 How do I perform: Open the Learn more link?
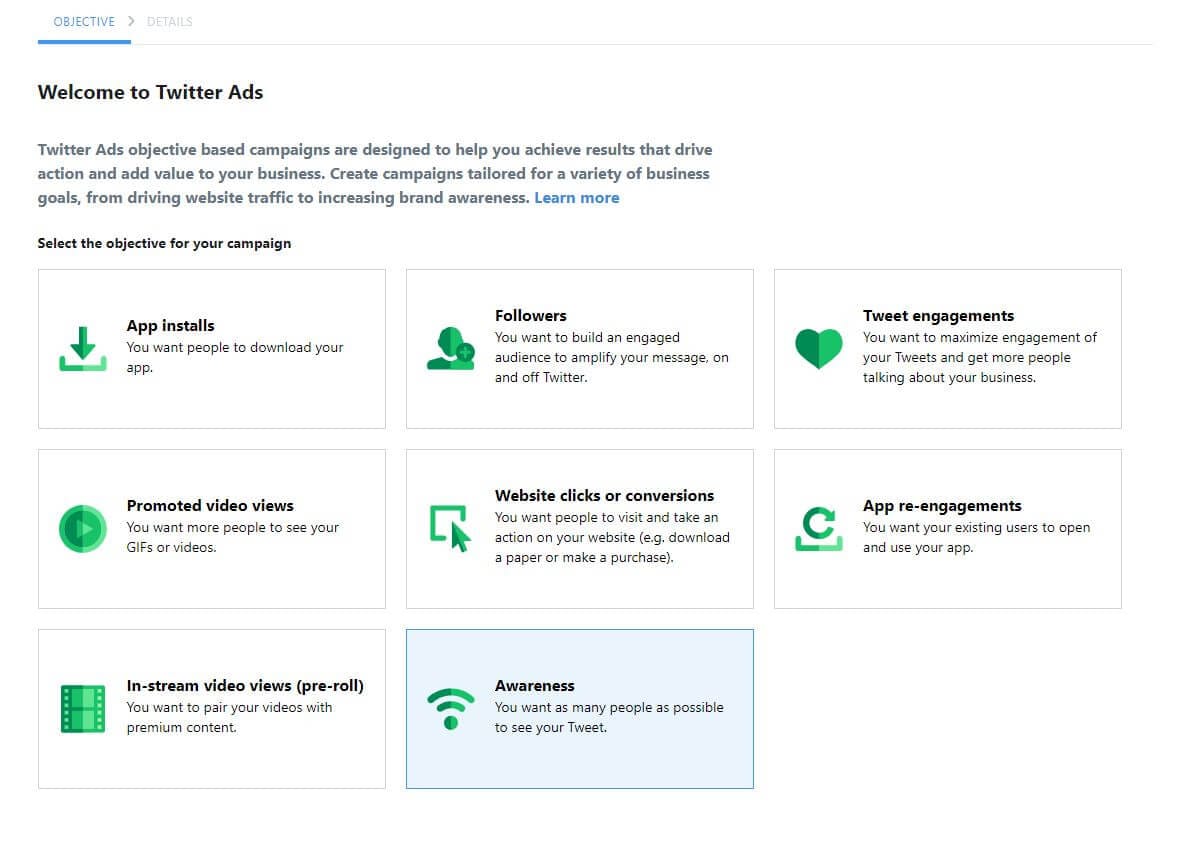[x=577, y=197]
